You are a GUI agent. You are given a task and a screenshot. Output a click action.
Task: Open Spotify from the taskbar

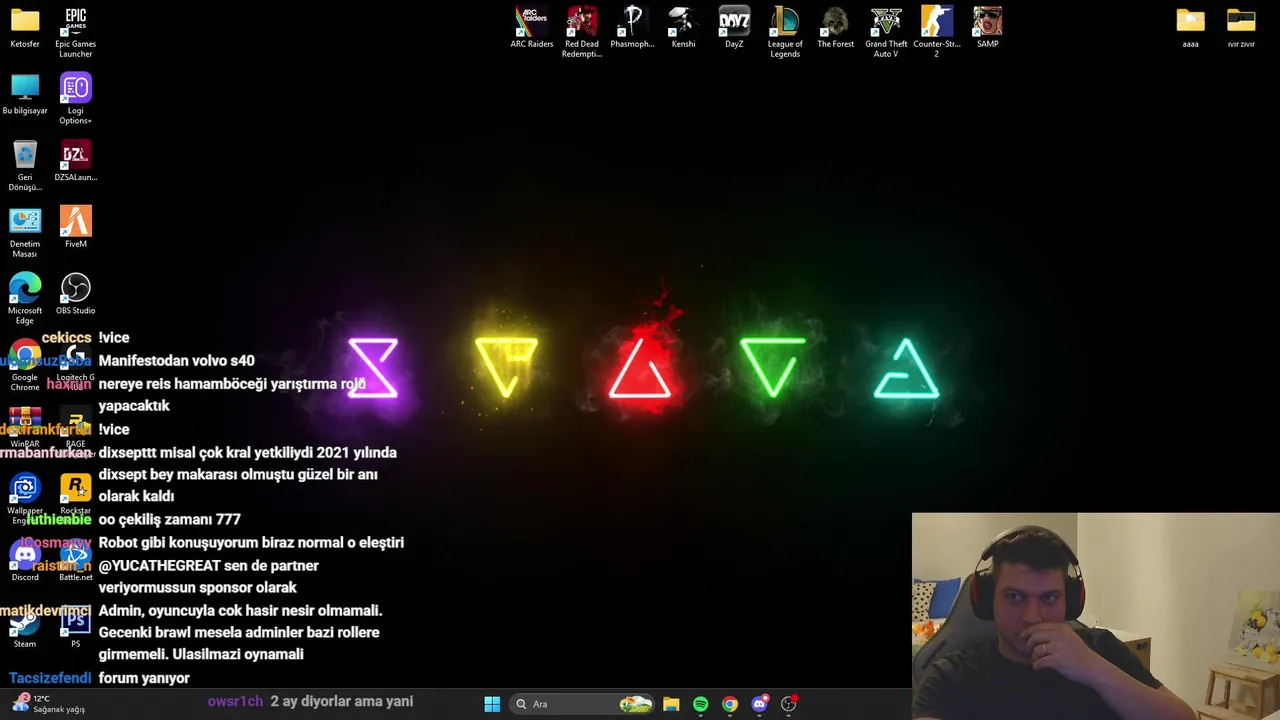coord(700,704)
